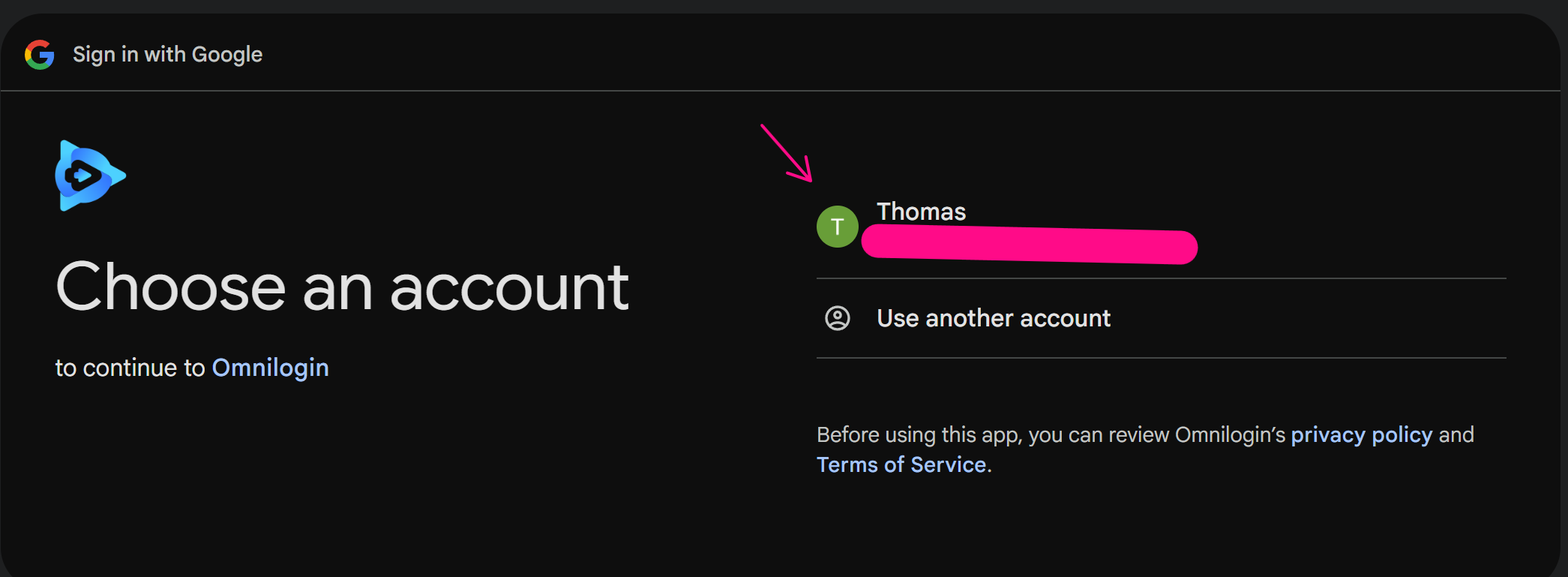Choose the Use another account option
Screen dimensions: 1568x577
[x=993, y=318]
